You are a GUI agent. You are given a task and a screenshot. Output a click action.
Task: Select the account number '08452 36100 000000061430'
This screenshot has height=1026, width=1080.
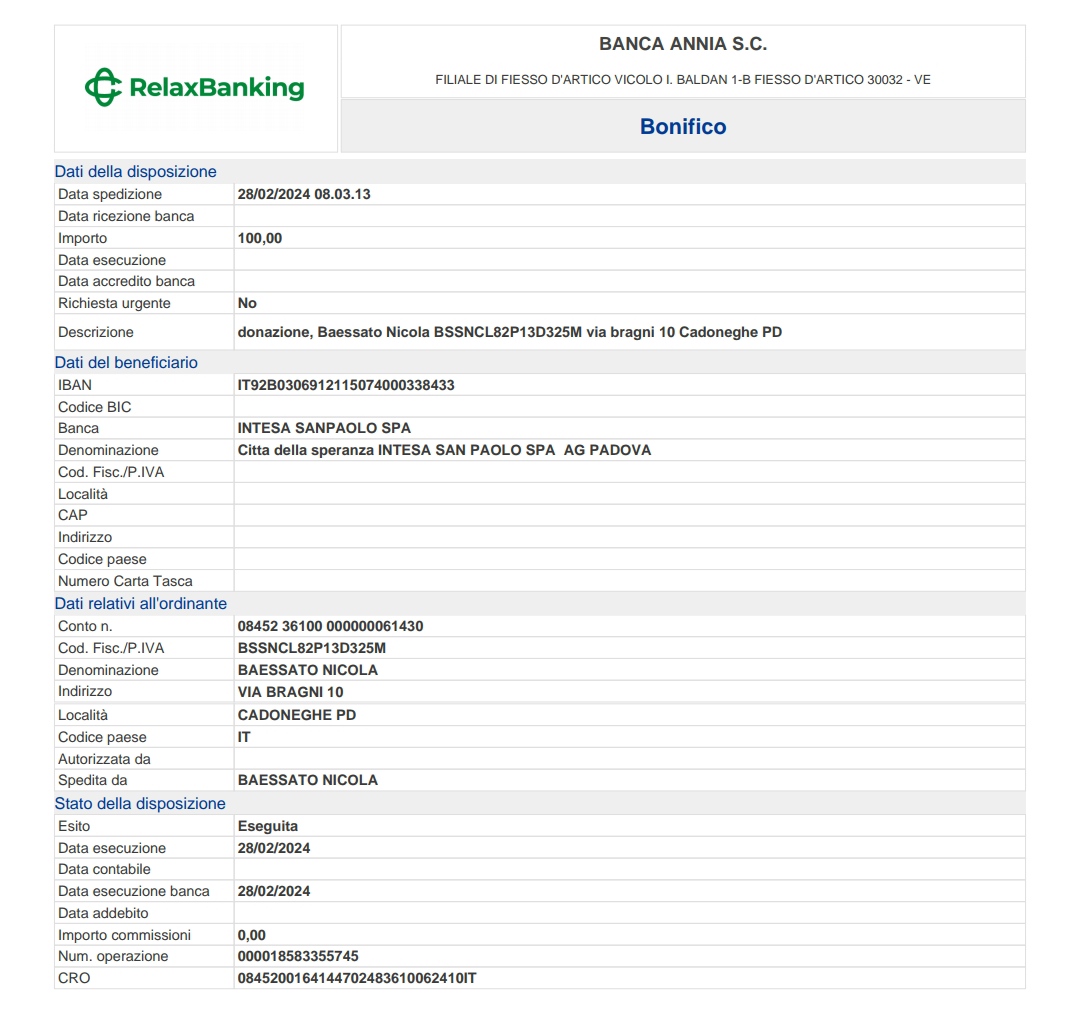coord(331,626)
